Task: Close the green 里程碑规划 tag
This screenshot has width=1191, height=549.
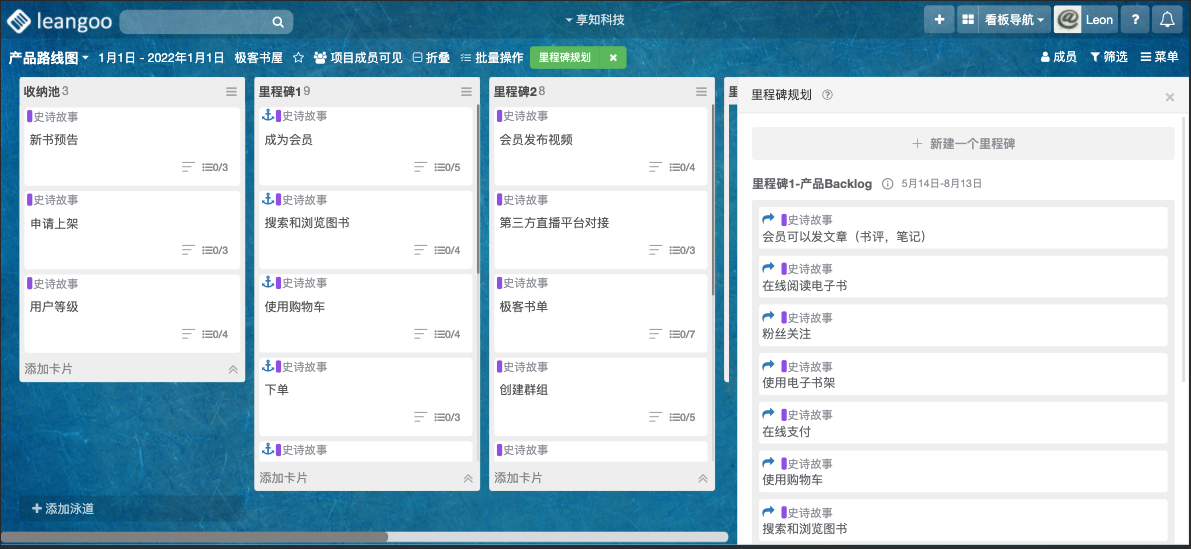Action: [613, 58]
